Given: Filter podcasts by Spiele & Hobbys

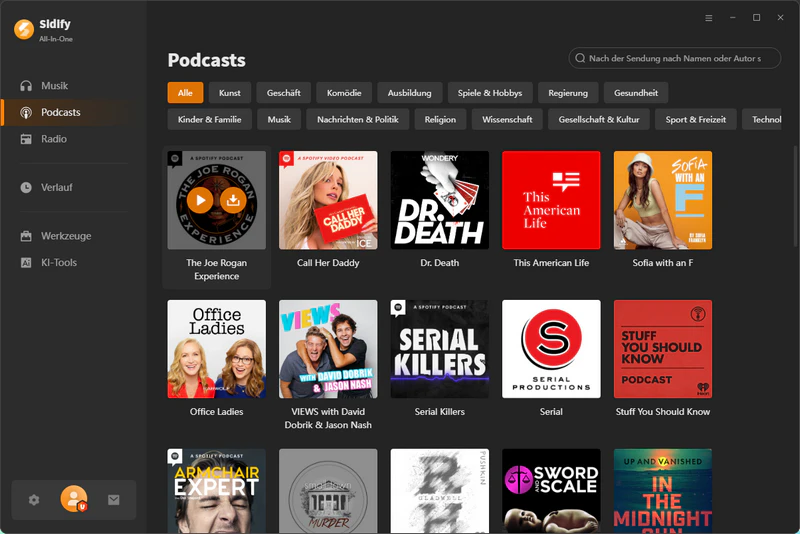Looking at the screenshot, I should click(490, 93).
